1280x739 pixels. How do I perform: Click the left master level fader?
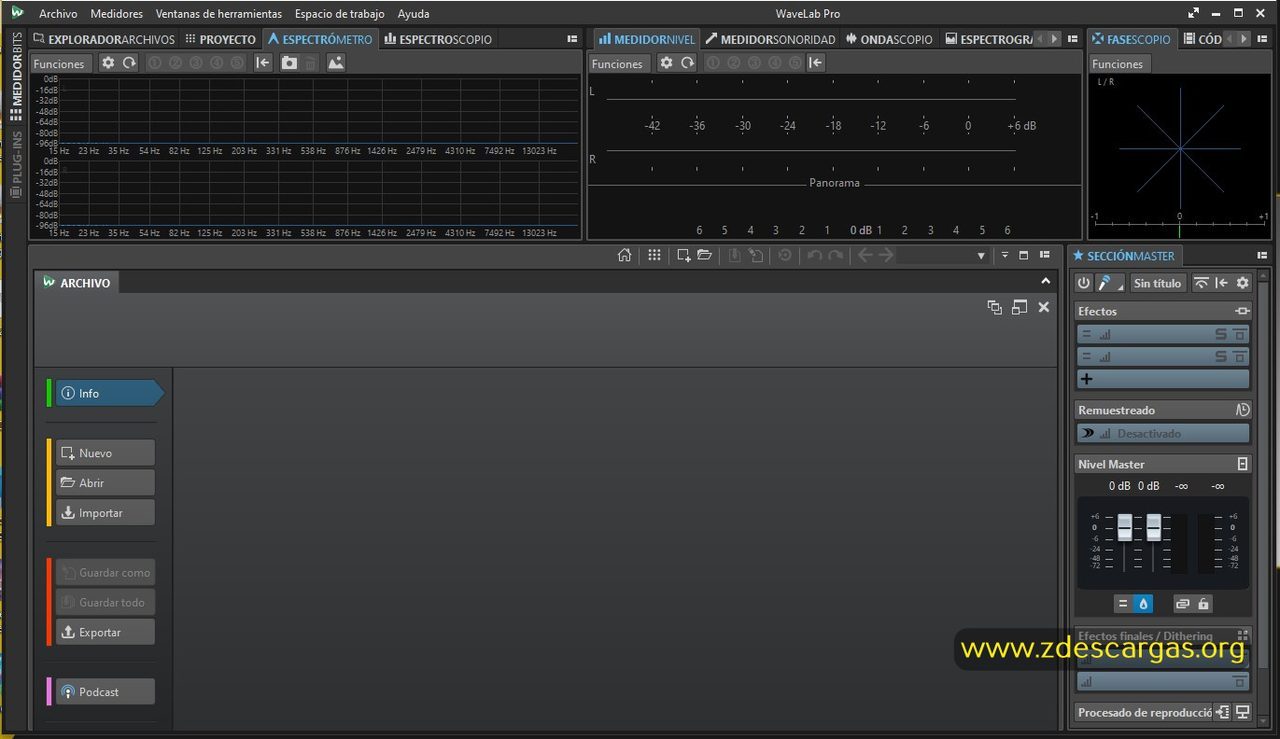tap(1125, 527)
